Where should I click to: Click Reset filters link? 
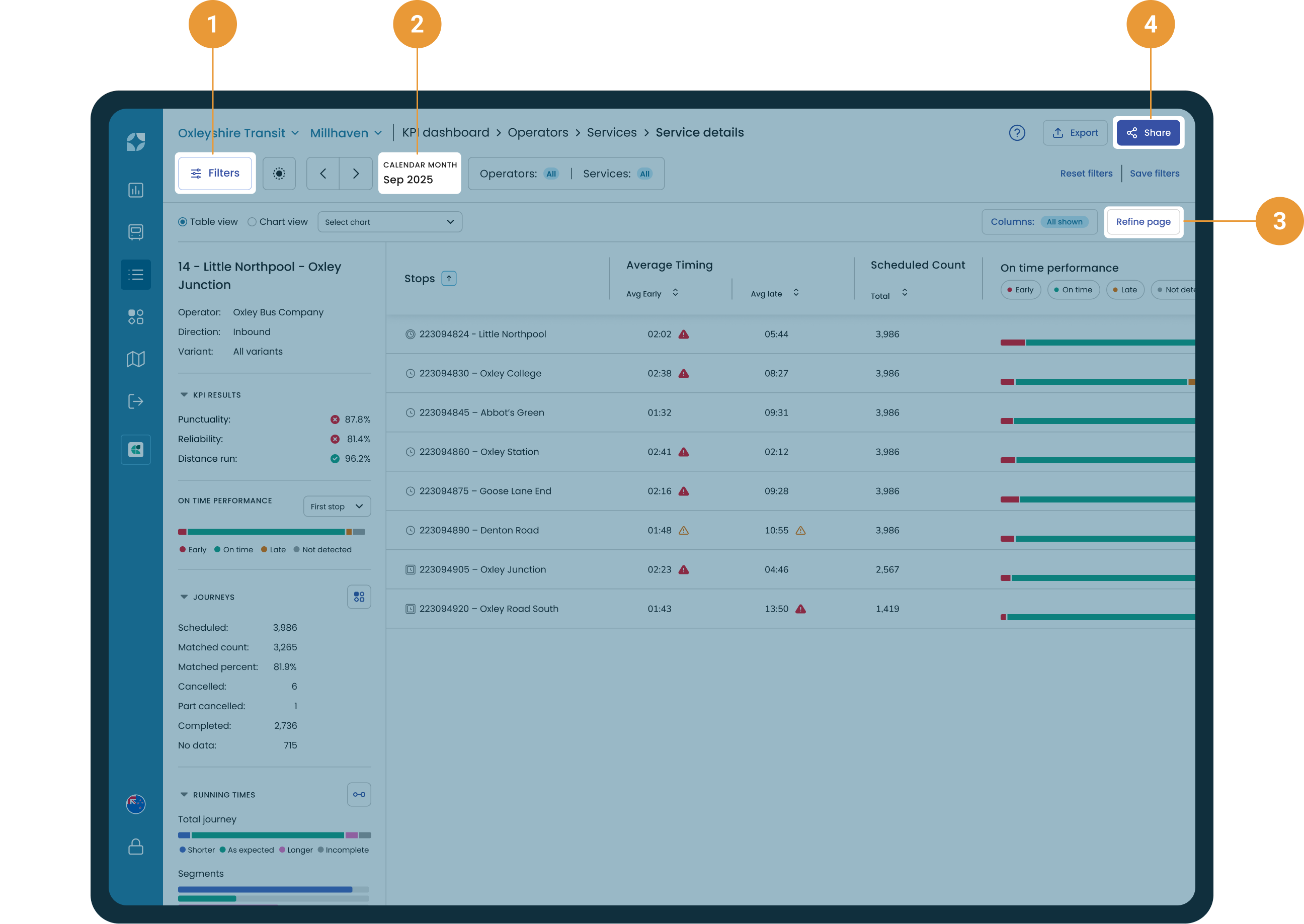click(1086, 174)
